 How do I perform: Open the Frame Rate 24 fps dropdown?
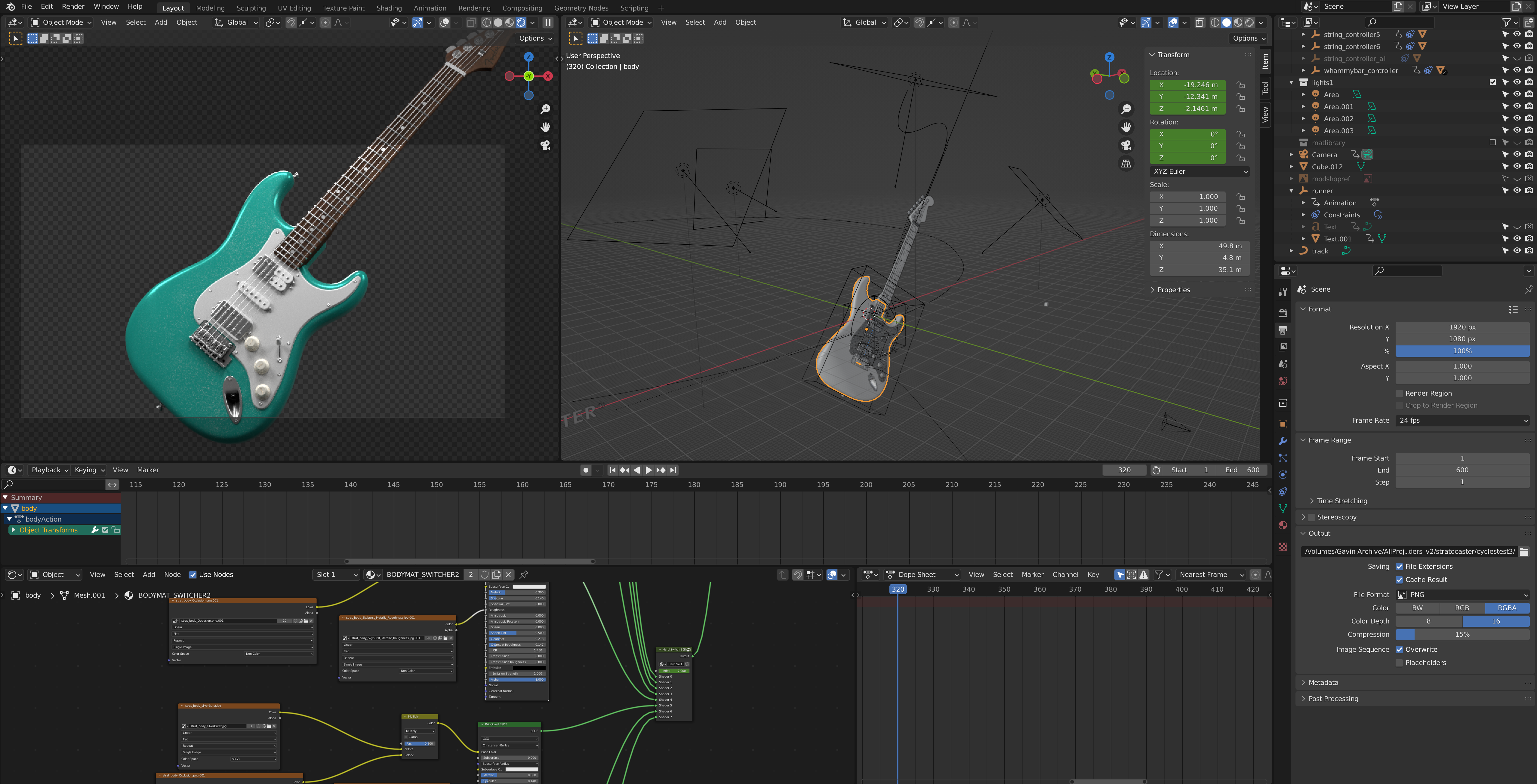click(1462, 420)
